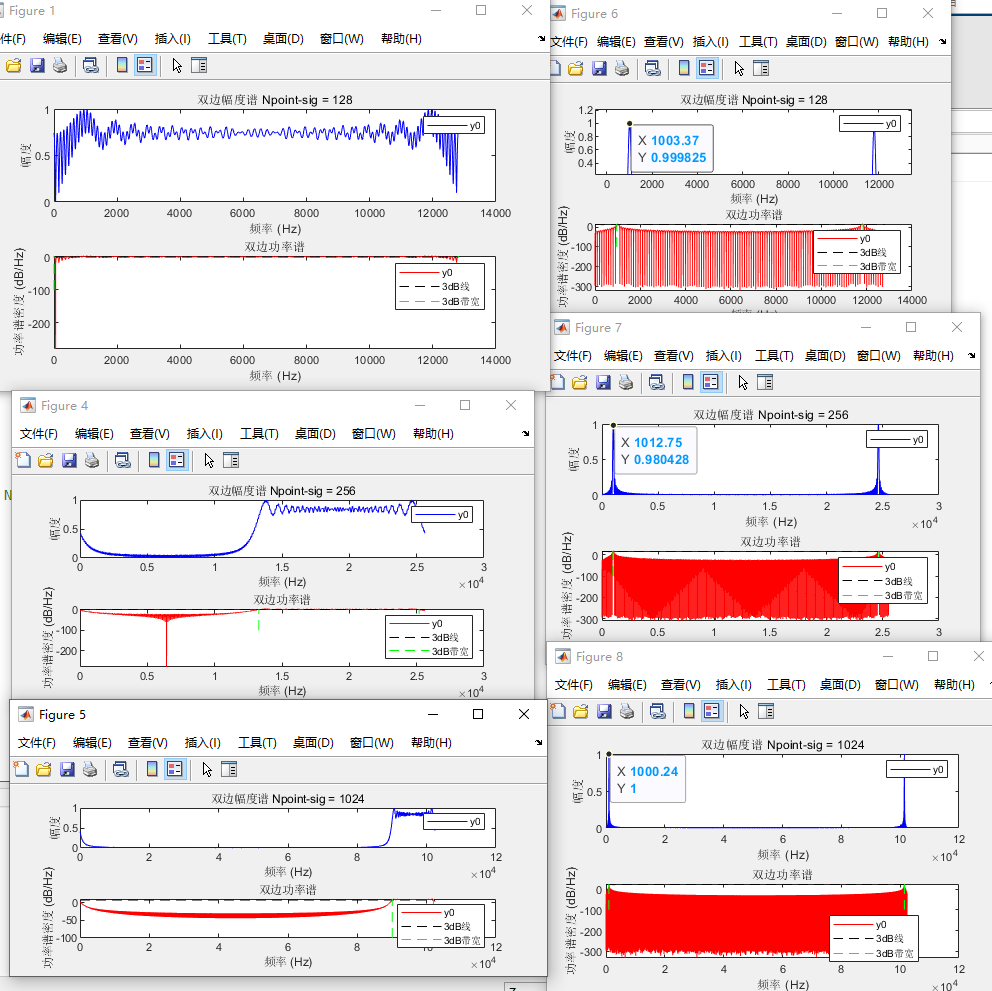Click the 3dB带宽 legend entry in Figure 8

(873, 954)
